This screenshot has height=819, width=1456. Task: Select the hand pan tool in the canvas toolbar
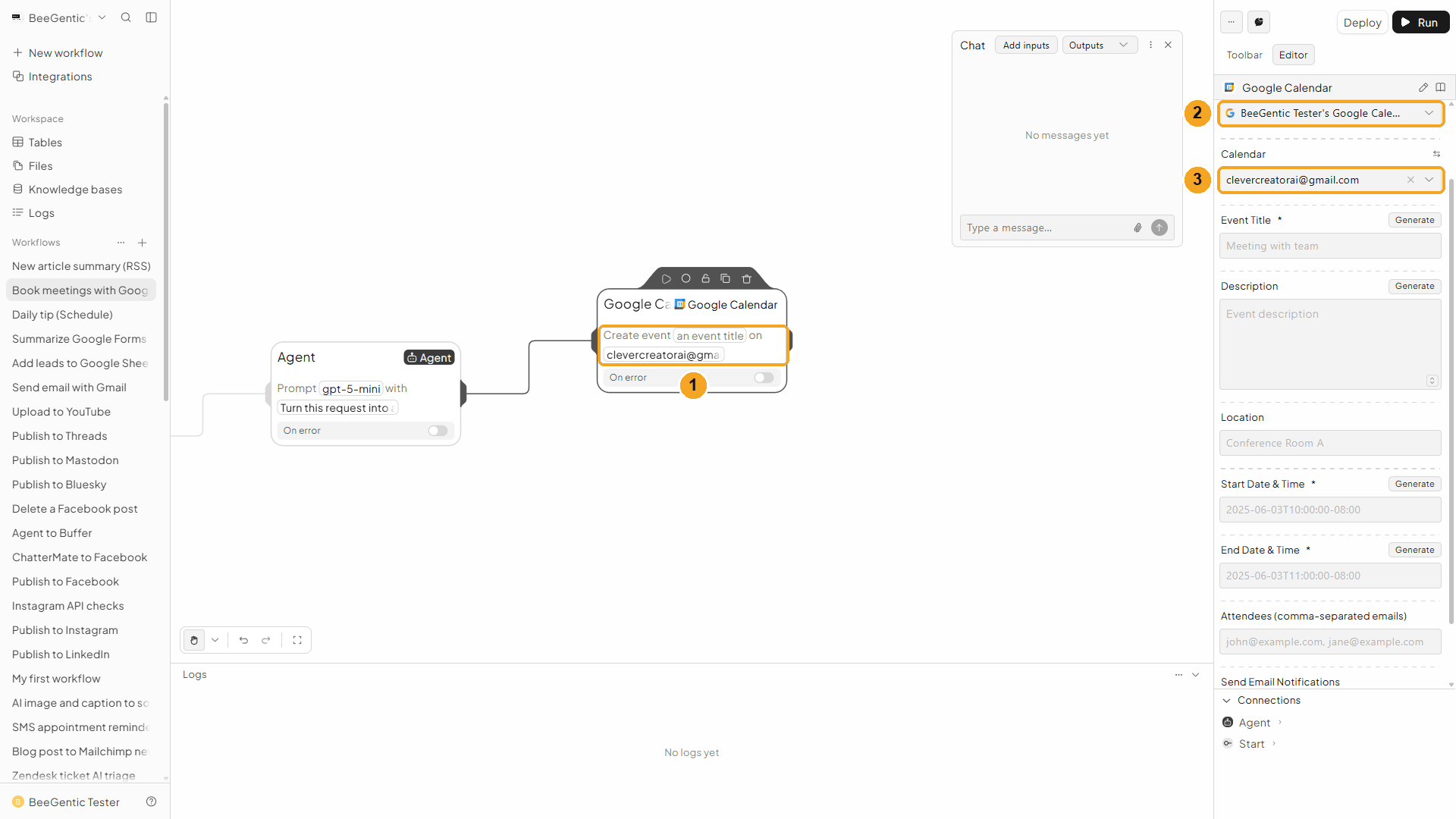[x=194, y=640]
